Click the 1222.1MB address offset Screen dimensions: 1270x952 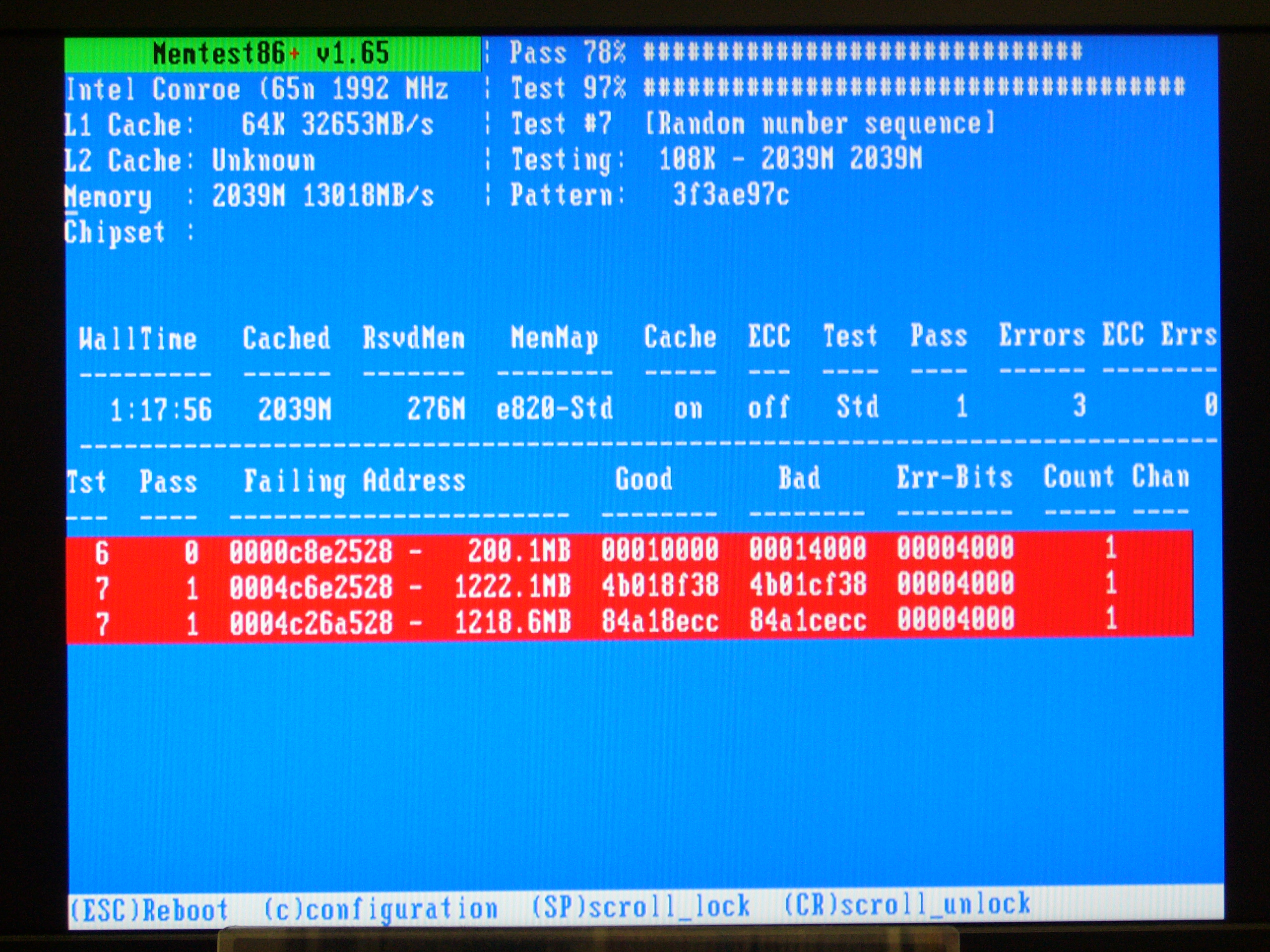pos(512,587)
